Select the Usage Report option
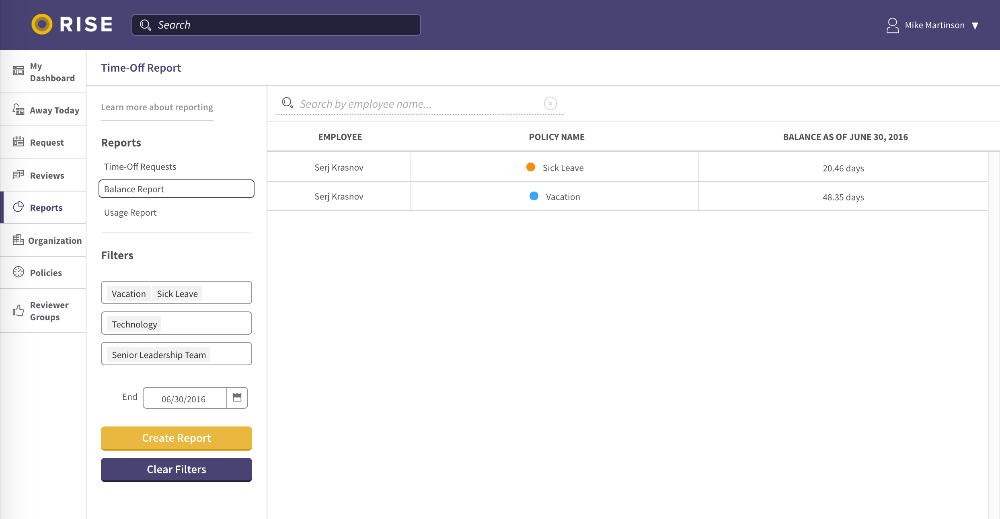 coord(130,213)
